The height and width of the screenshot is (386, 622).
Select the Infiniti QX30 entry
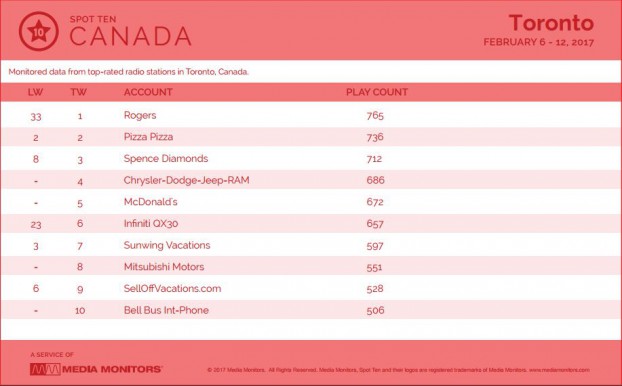(x=151, y=224)
